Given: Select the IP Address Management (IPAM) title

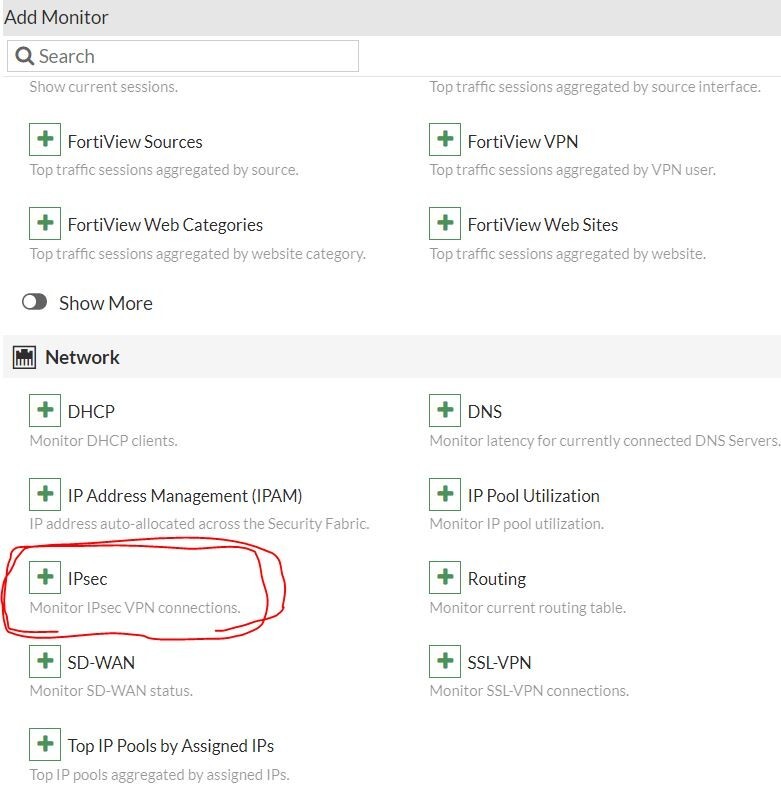Looking at the screenshot, I should pos(185,495).
